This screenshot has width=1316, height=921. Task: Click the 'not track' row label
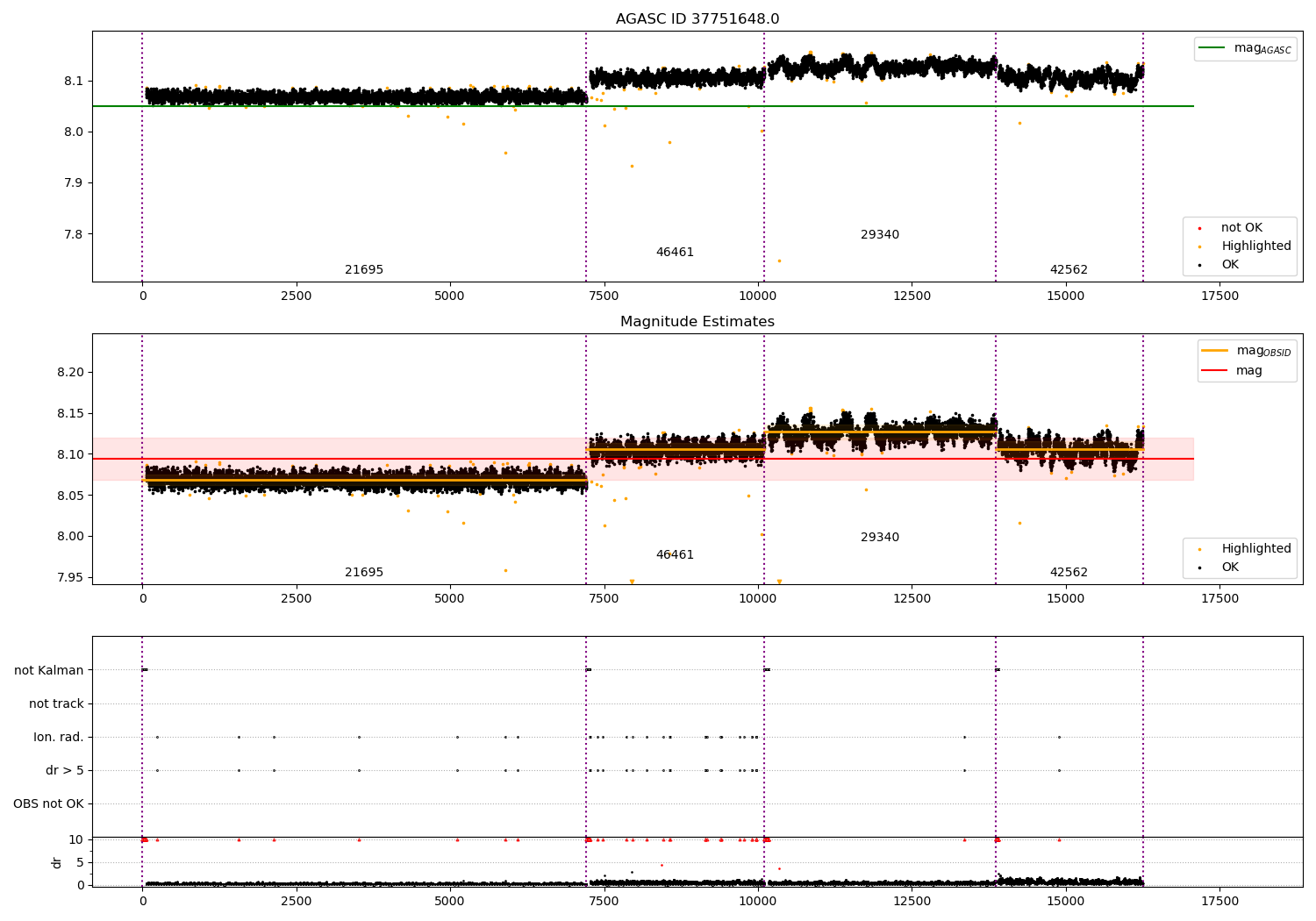tap(56, 704)
